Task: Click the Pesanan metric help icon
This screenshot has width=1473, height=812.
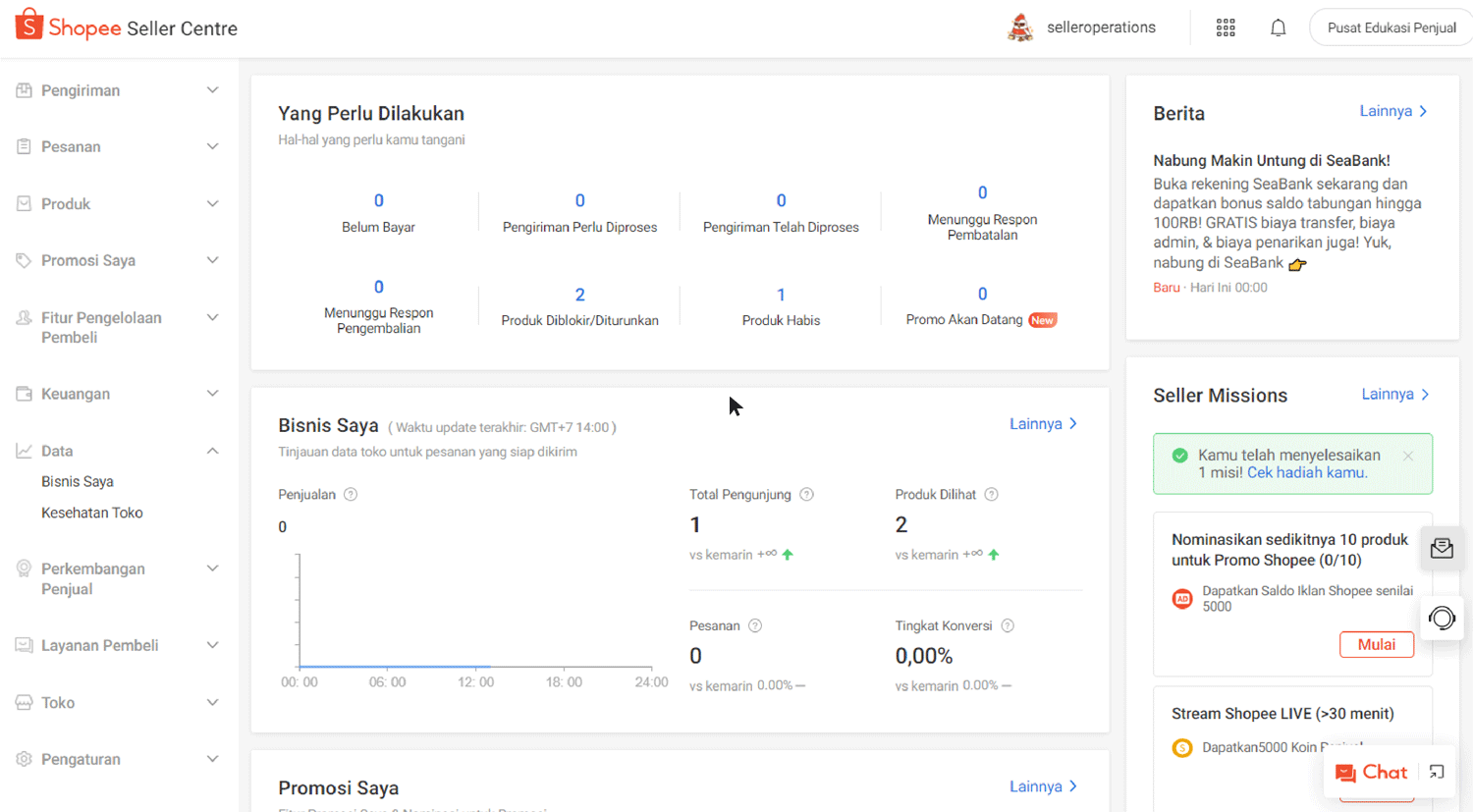Action: [x=755, y=625]
